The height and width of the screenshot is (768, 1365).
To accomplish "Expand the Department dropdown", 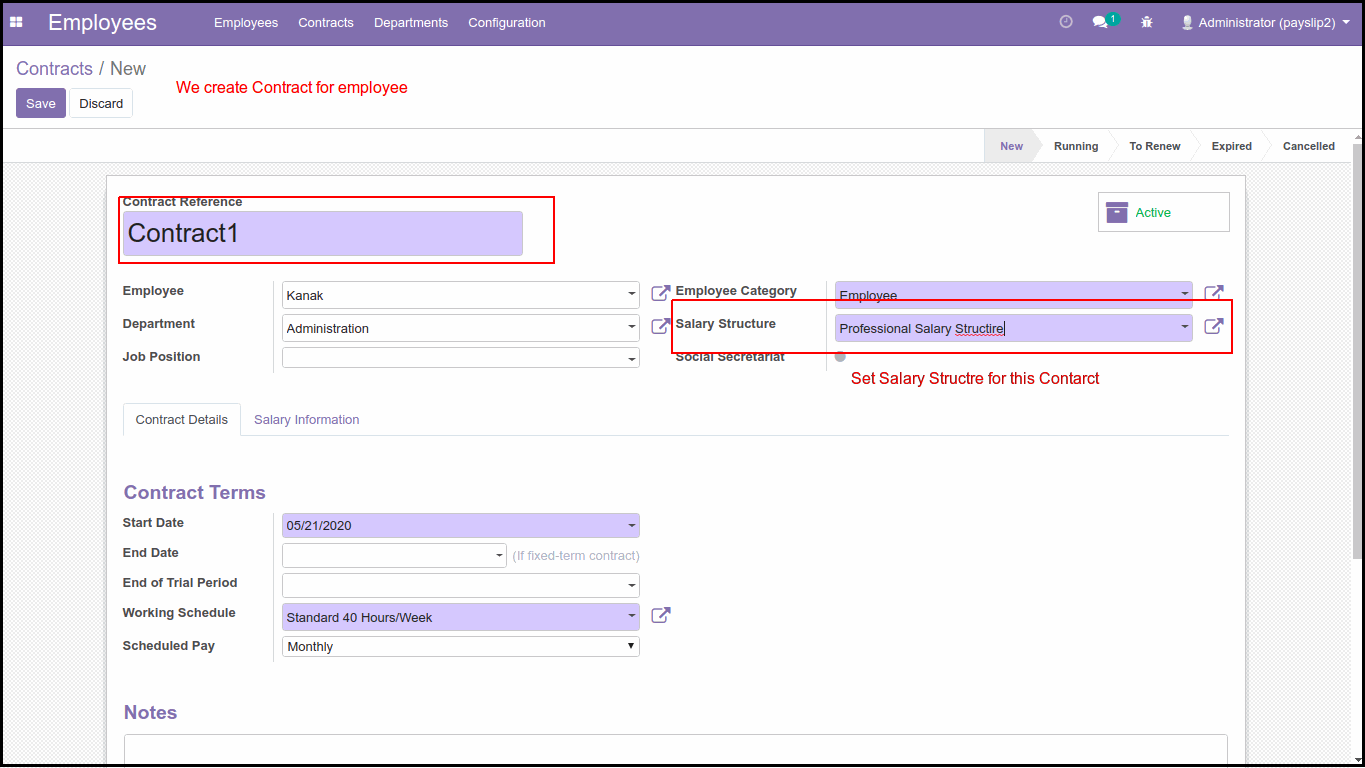I will [632, 328].
